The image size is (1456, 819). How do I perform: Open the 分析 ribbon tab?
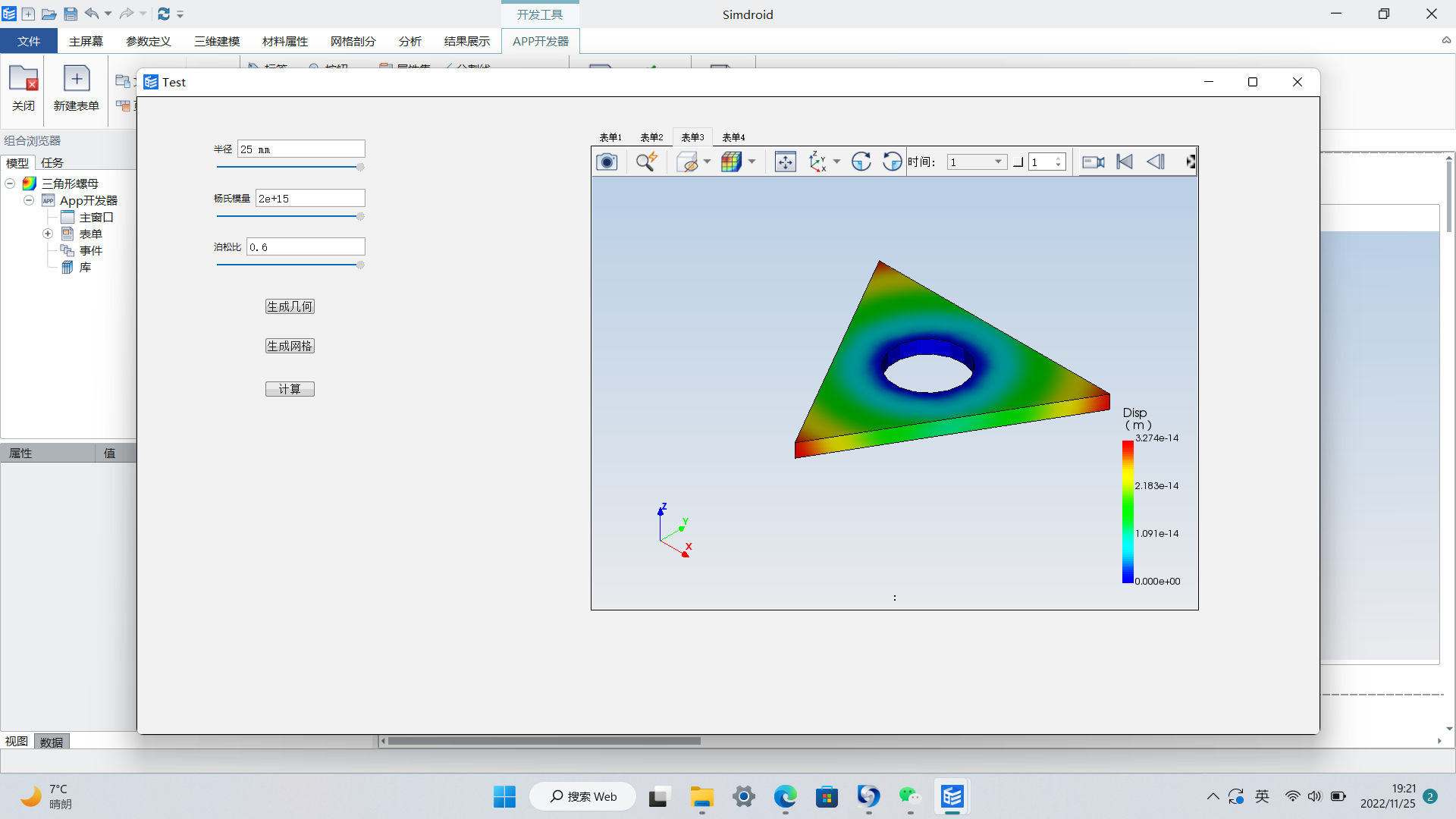(x=409, y=41)
